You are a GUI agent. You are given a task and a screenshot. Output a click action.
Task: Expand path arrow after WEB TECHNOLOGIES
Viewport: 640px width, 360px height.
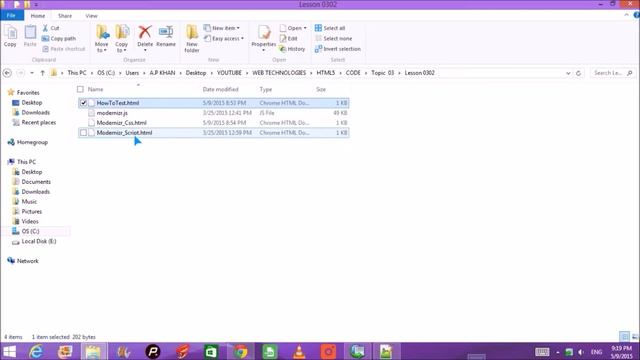[x=311, y=73]
